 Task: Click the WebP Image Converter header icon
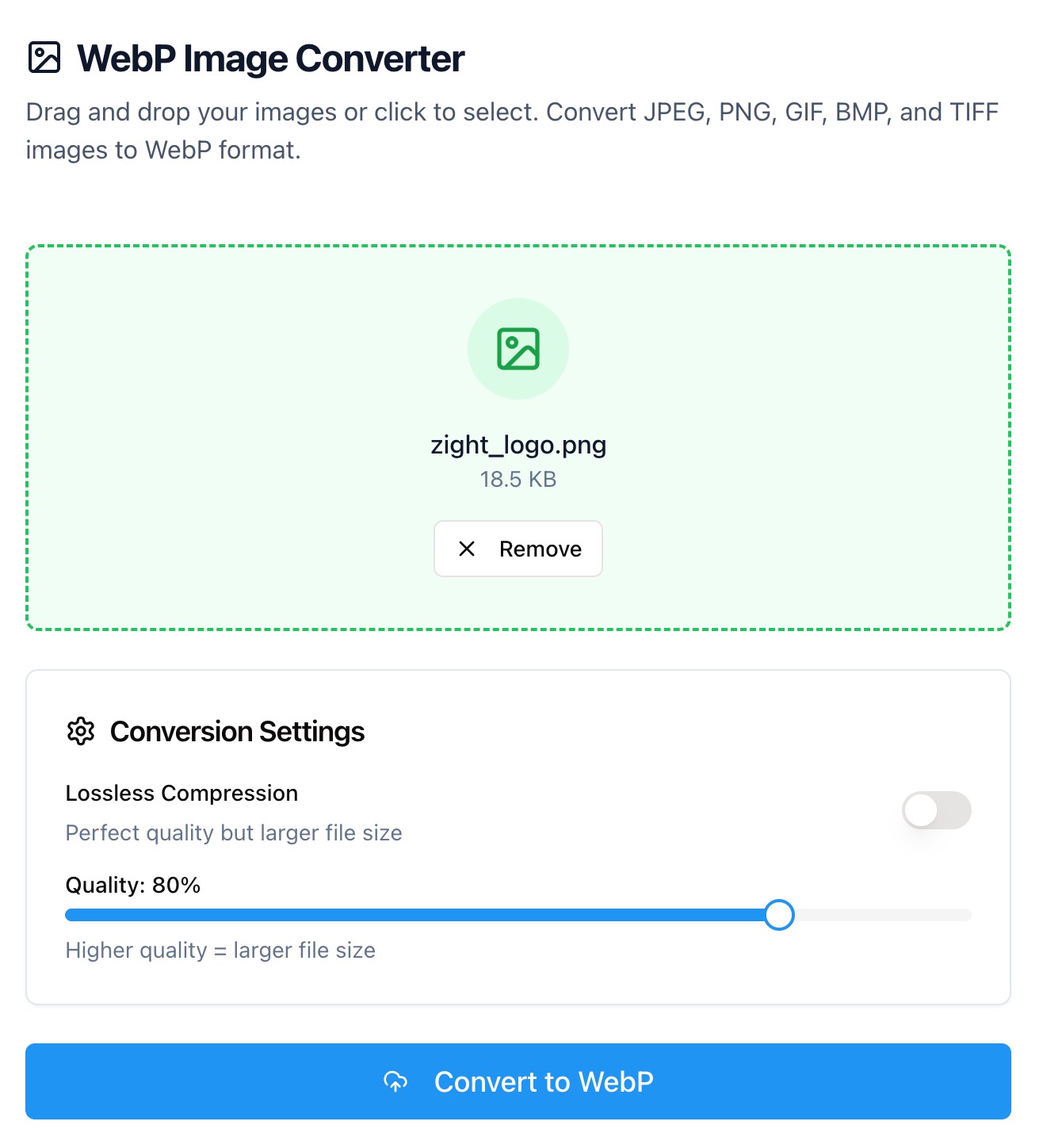click(x=45, y=58)
